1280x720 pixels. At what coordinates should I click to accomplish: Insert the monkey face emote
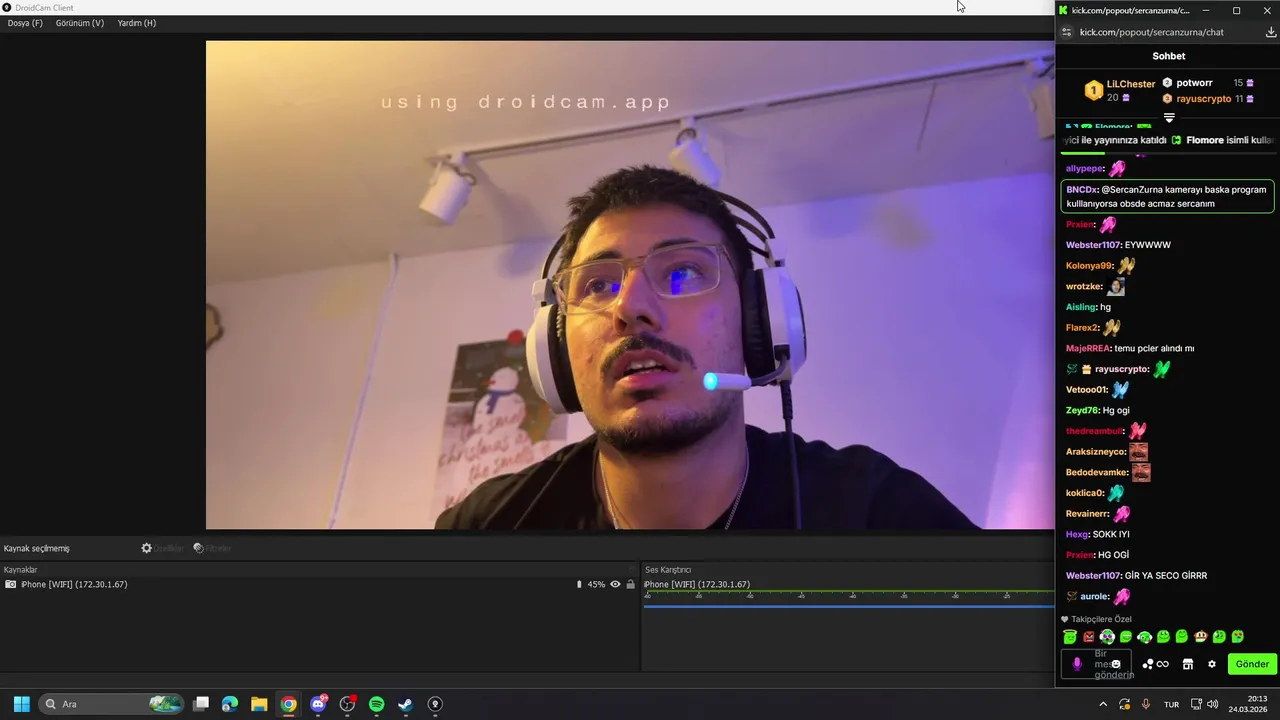[x=1200, y=637]
